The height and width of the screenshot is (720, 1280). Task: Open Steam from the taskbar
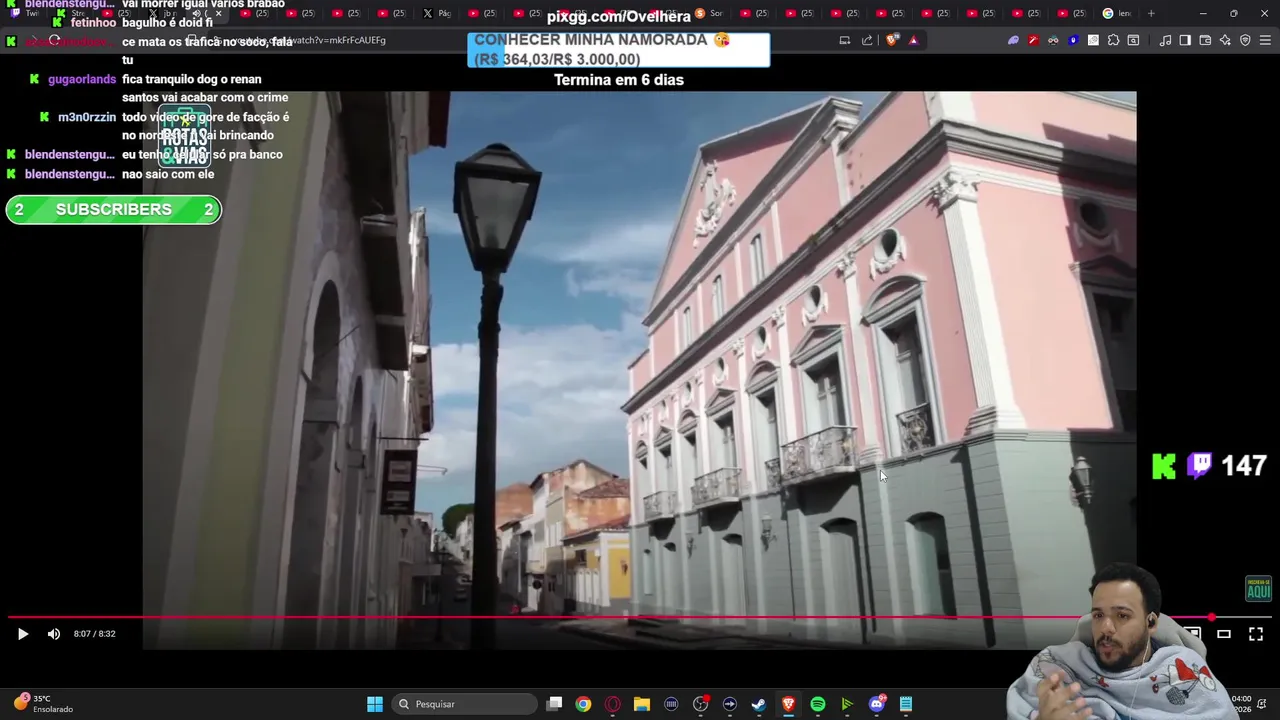point(759,704)
